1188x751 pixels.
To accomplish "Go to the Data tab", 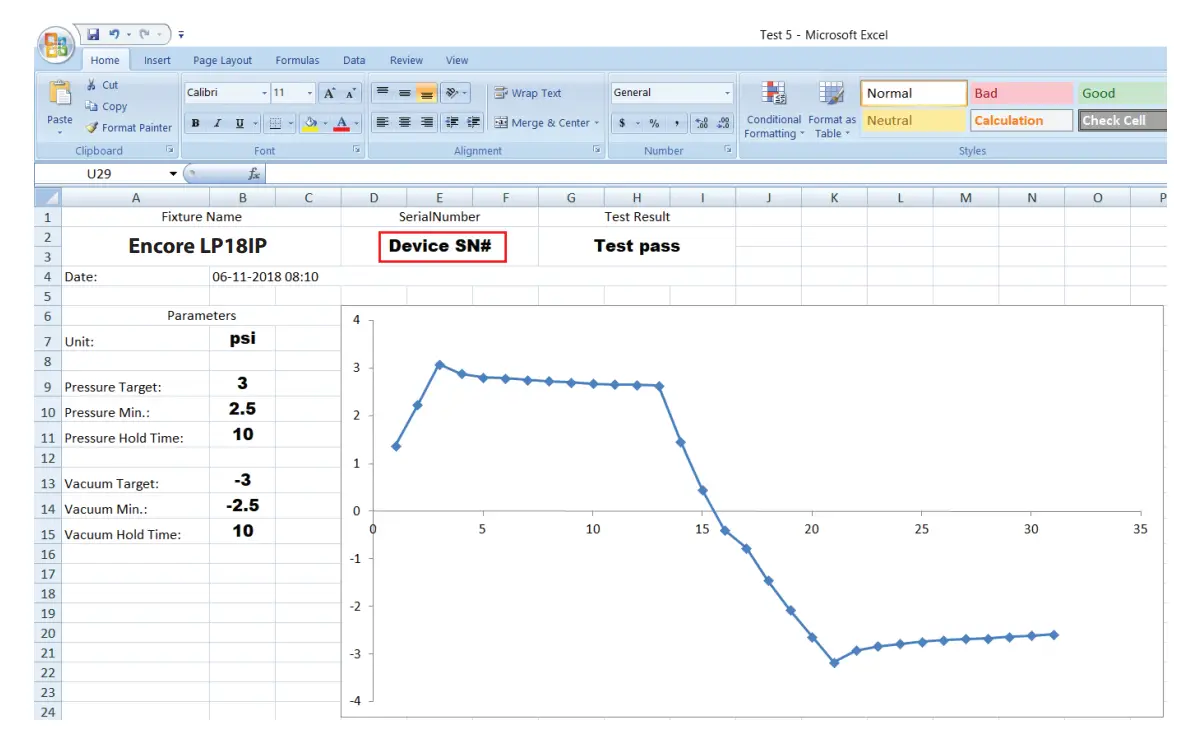I will tap(354, 60).
